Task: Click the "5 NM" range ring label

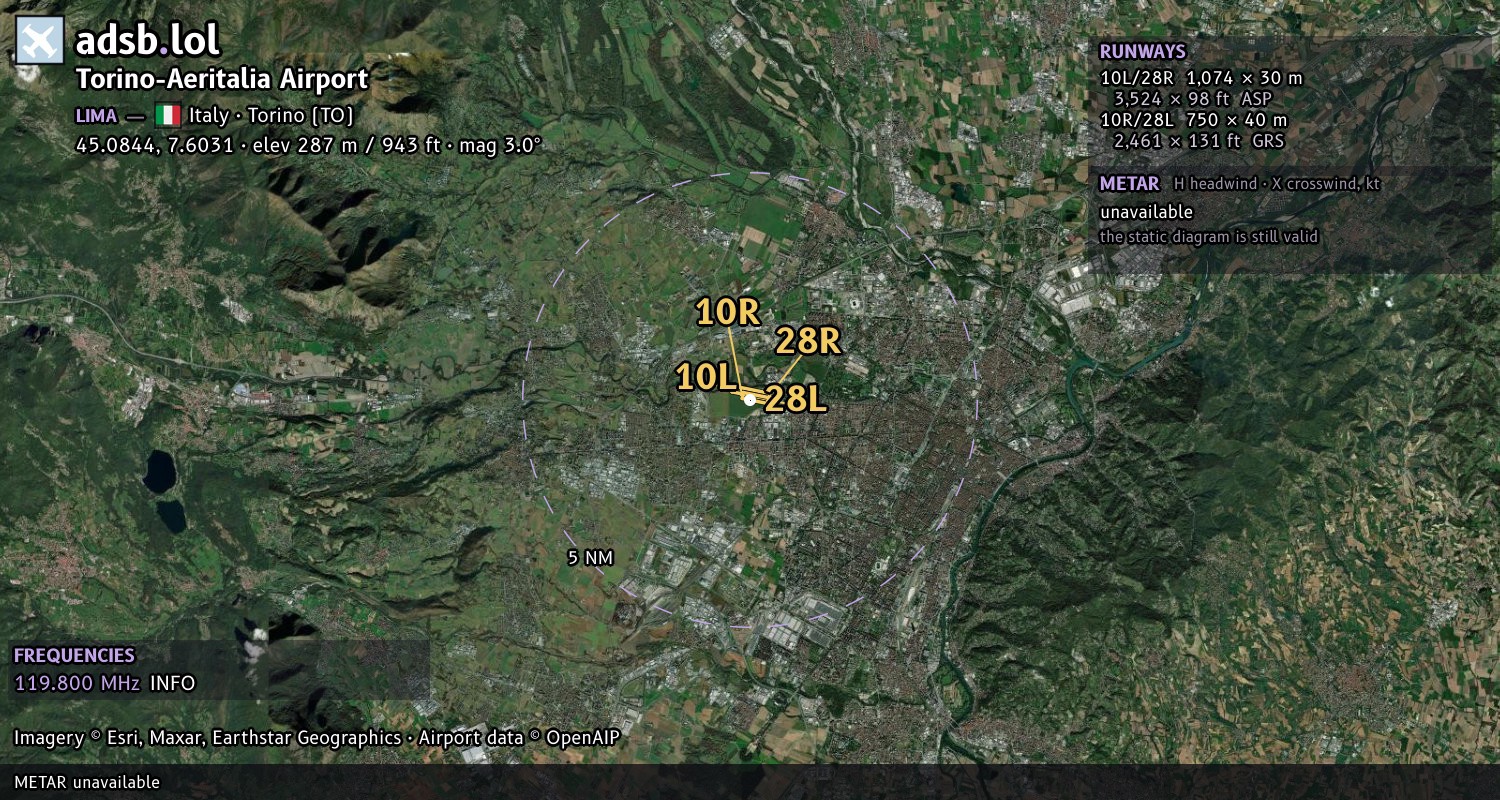Action: tap(590, 558)
